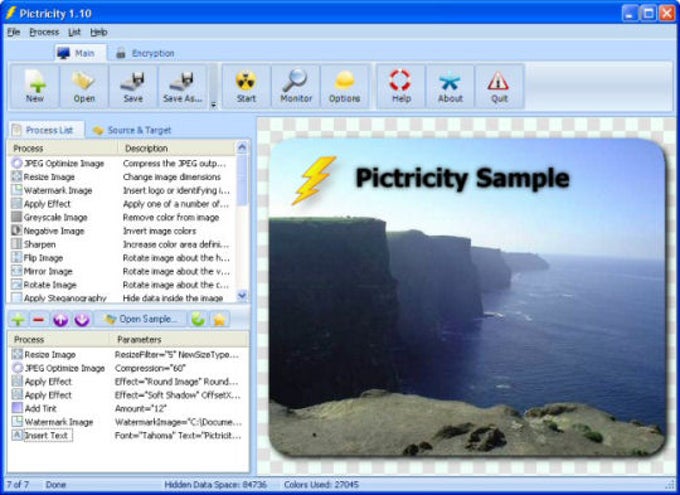Select the Source & Target tab

(x=132, y=130)
